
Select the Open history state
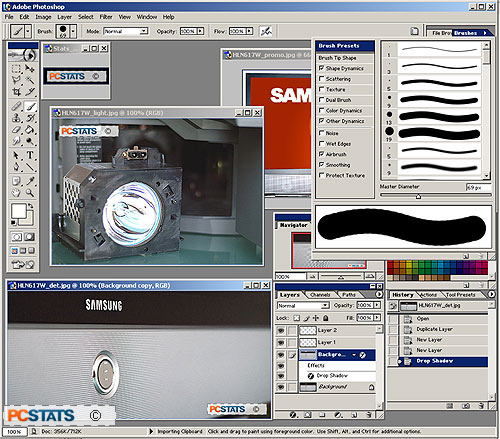[438, 319]
